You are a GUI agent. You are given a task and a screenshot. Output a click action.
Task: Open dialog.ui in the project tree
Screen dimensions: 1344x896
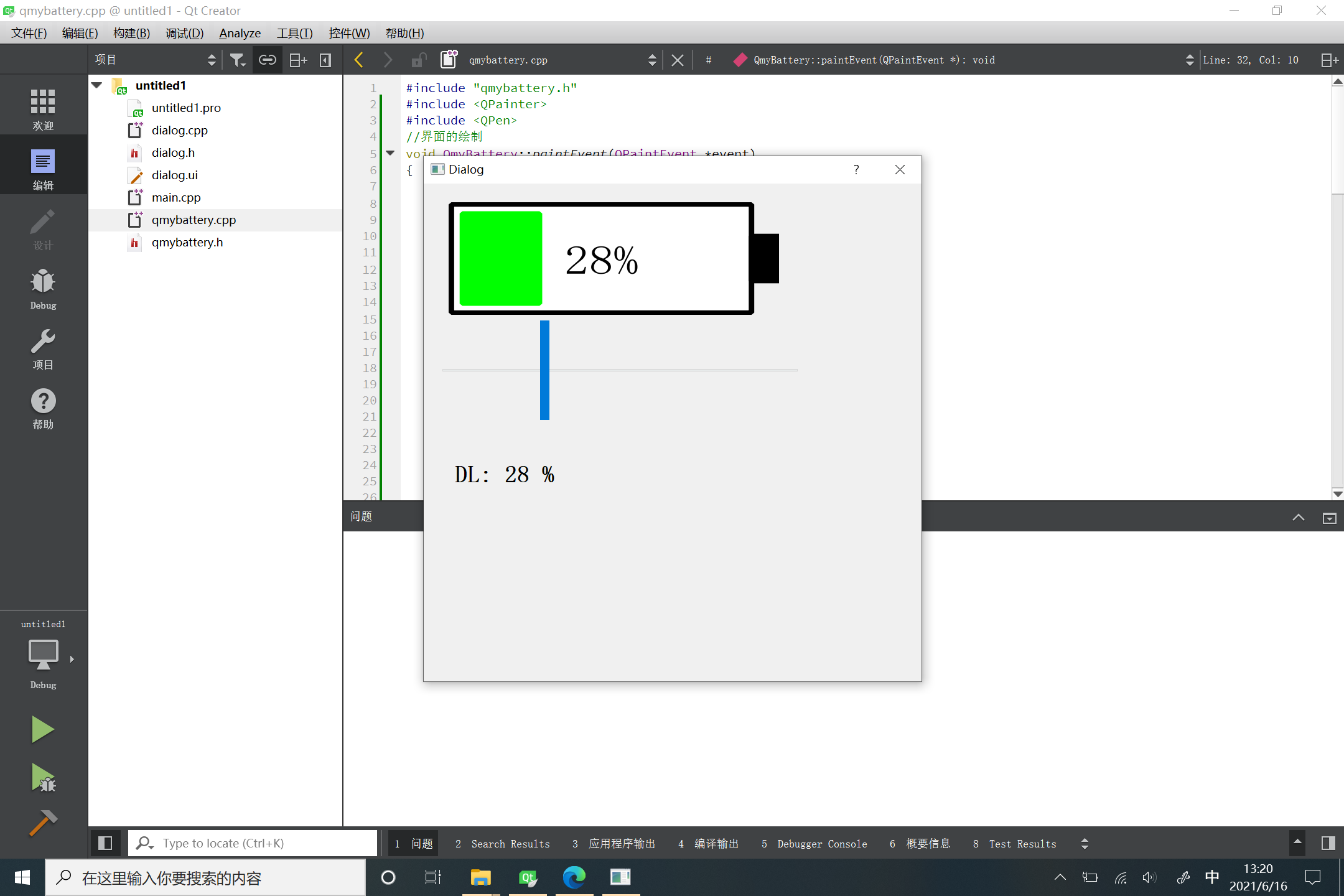(x=174, y=175)
